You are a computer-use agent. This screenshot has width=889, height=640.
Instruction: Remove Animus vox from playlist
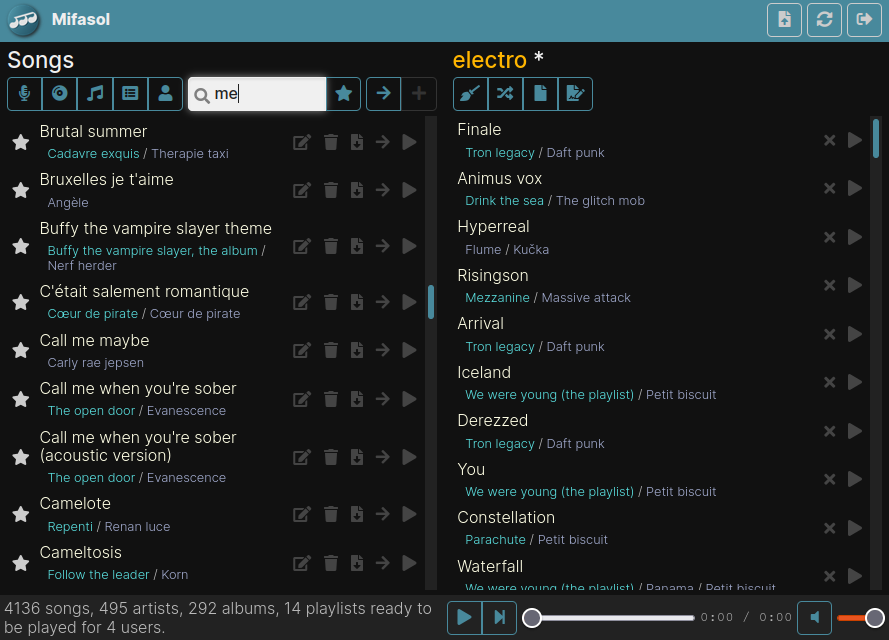pyautogui.click(x=829, y=188)
